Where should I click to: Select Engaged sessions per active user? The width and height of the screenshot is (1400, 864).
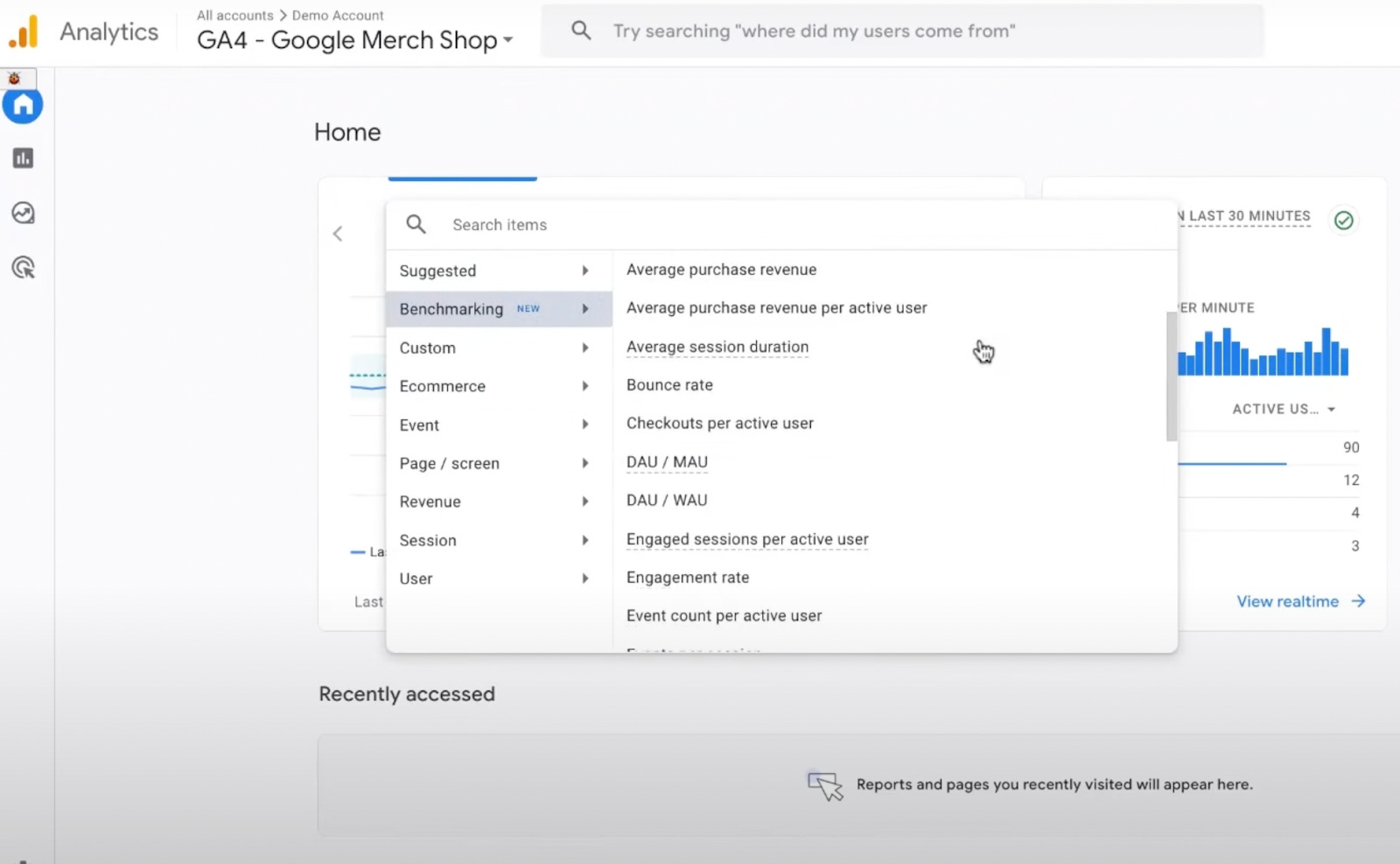click(747, 539)
